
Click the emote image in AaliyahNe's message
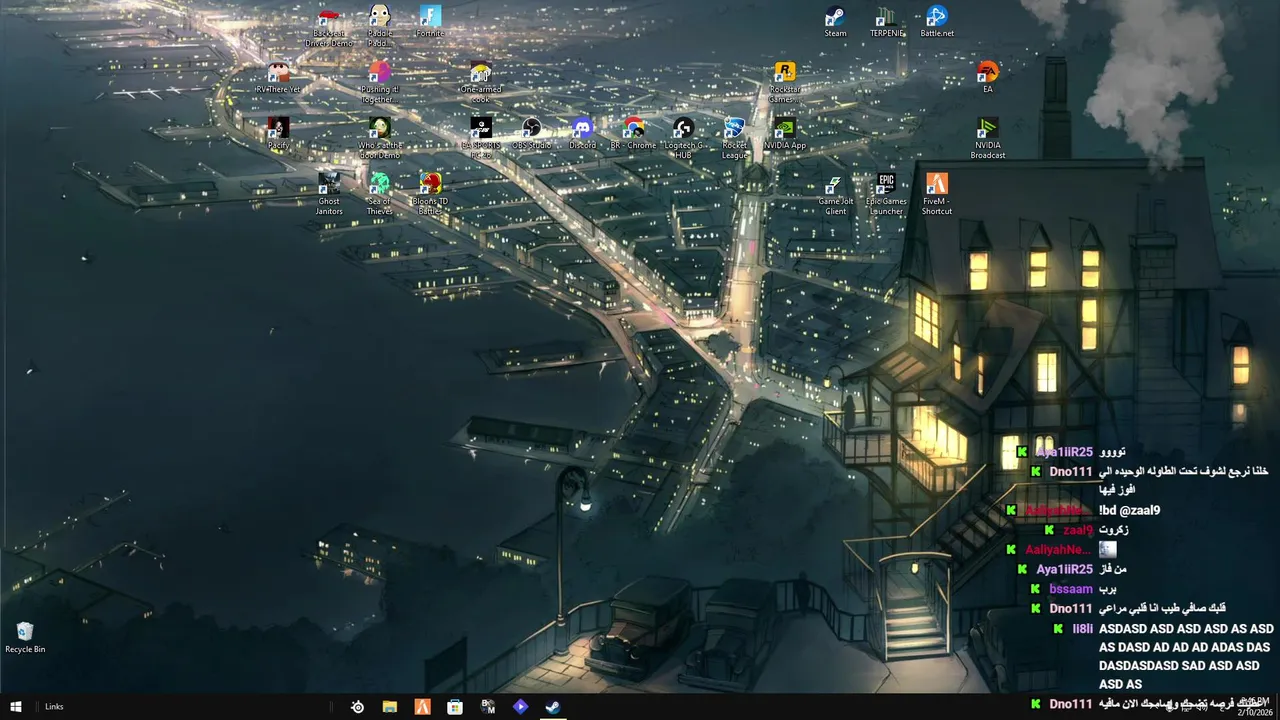[x=1107, y=550]
